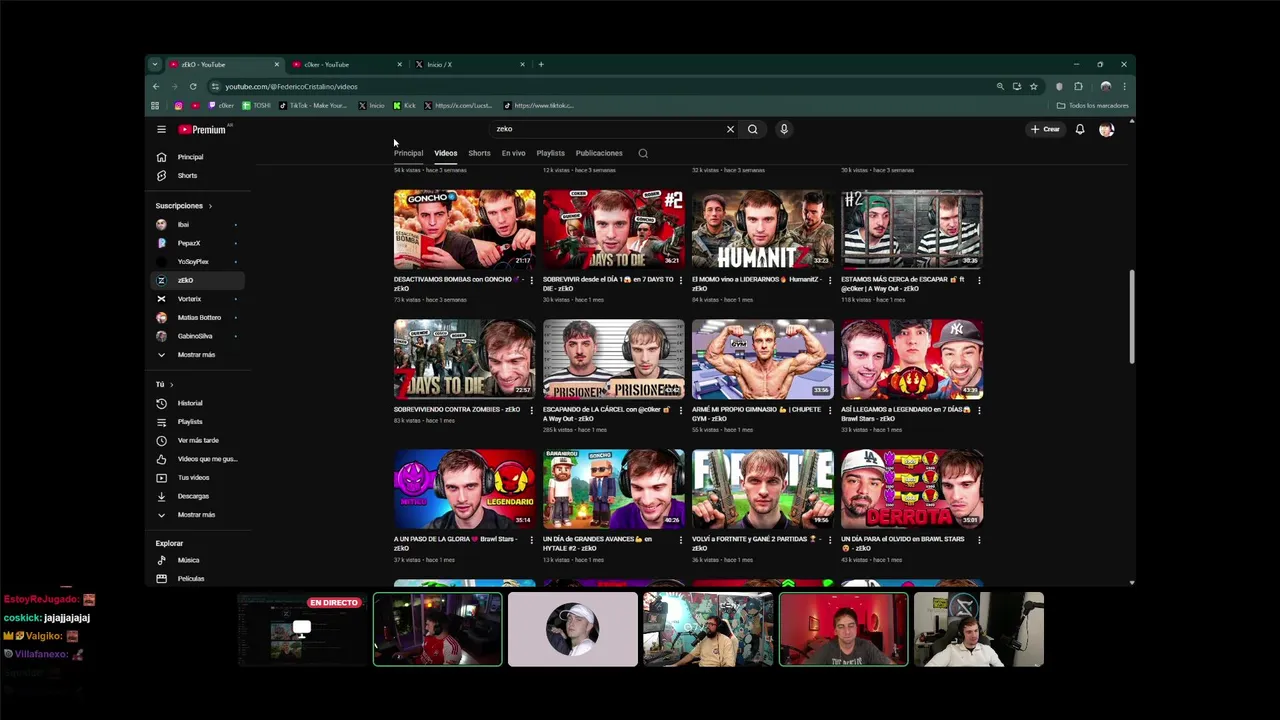This screenshot has width=1280, height=720.
Task: Switch to the Principal channel tab
Action: pos(408,153)
